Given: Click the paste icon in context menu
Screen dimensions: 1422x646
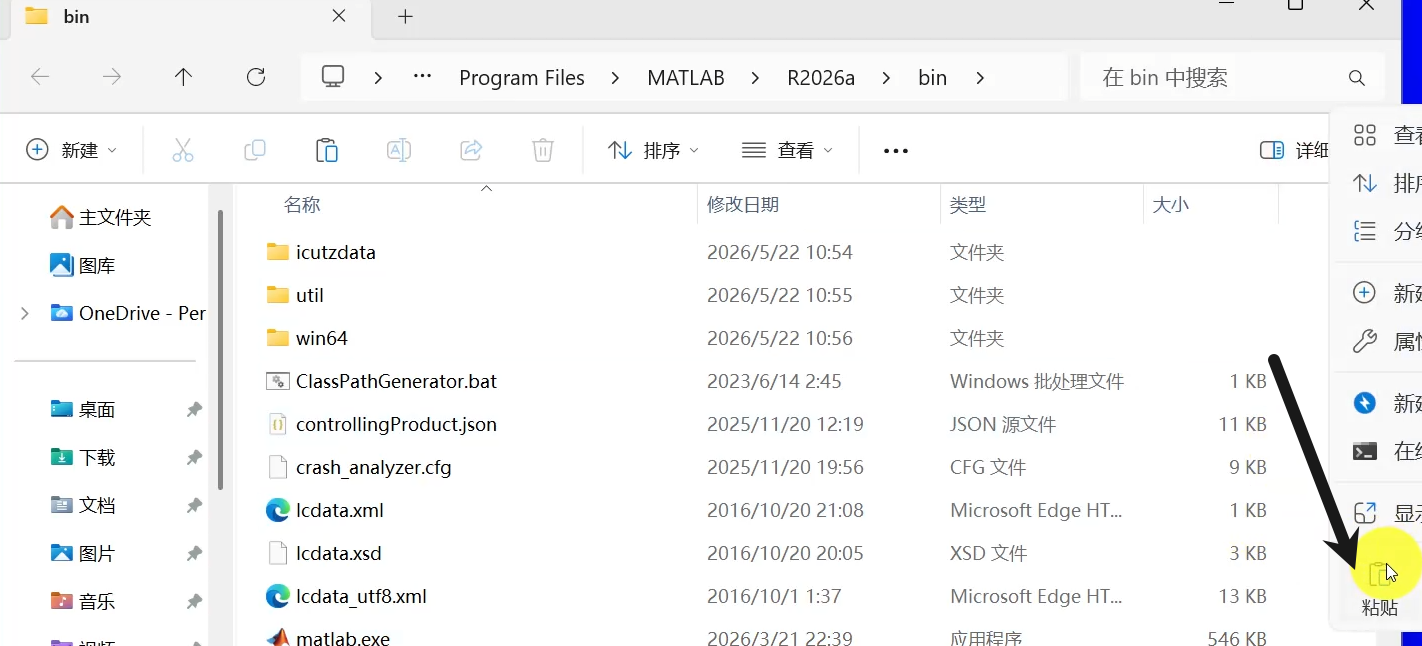Looking at the screenshot, I should click(1379, 574).
